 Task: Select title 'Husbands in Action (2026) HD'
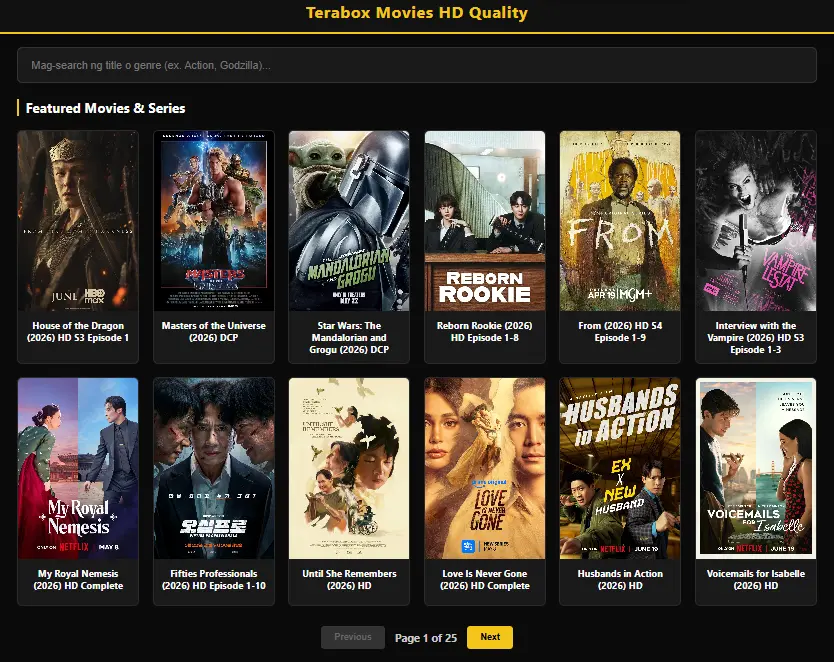(620, 580)
